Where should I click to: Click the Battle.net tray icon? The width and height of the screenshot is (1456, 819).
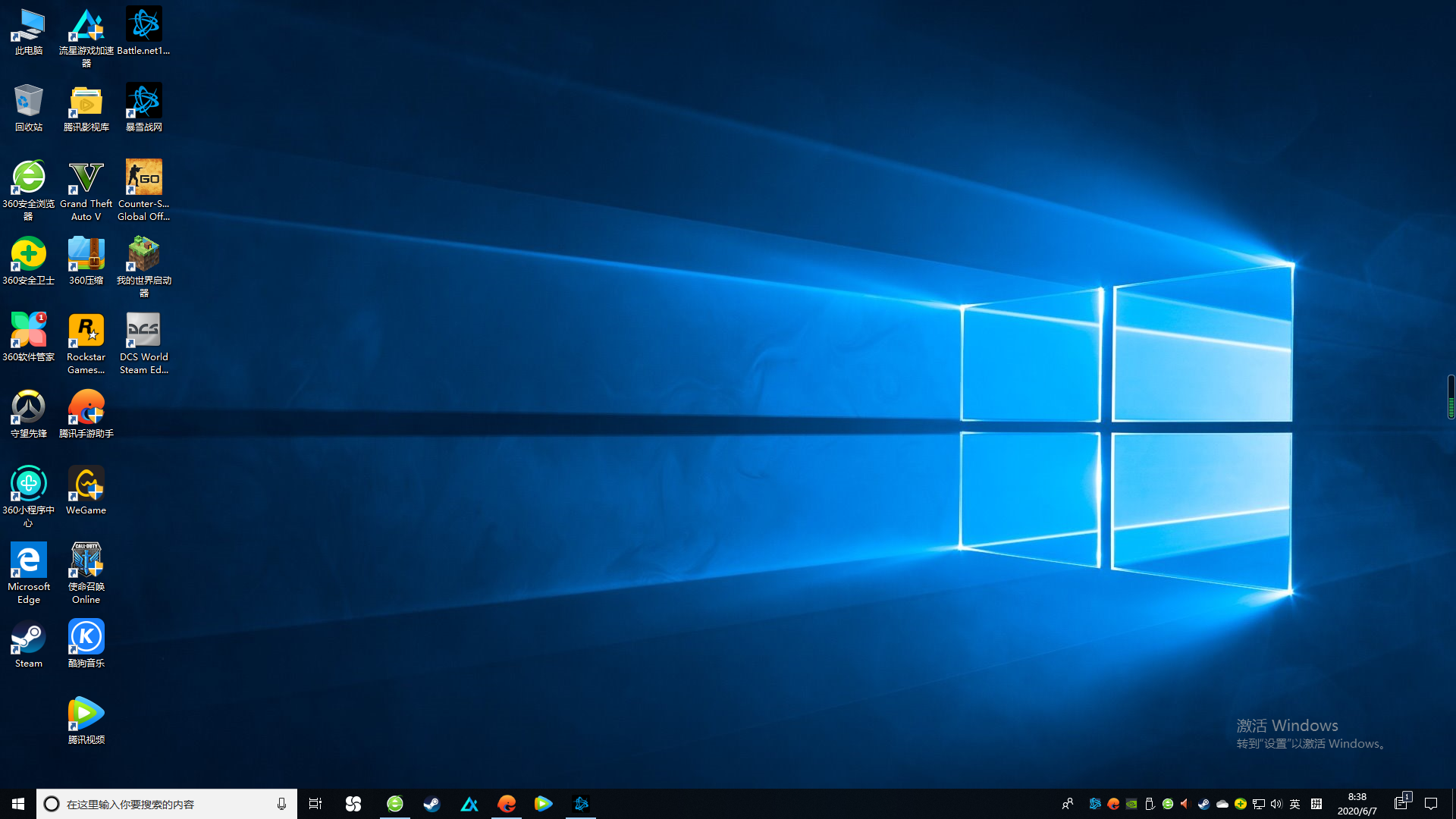click(1095, 804)
